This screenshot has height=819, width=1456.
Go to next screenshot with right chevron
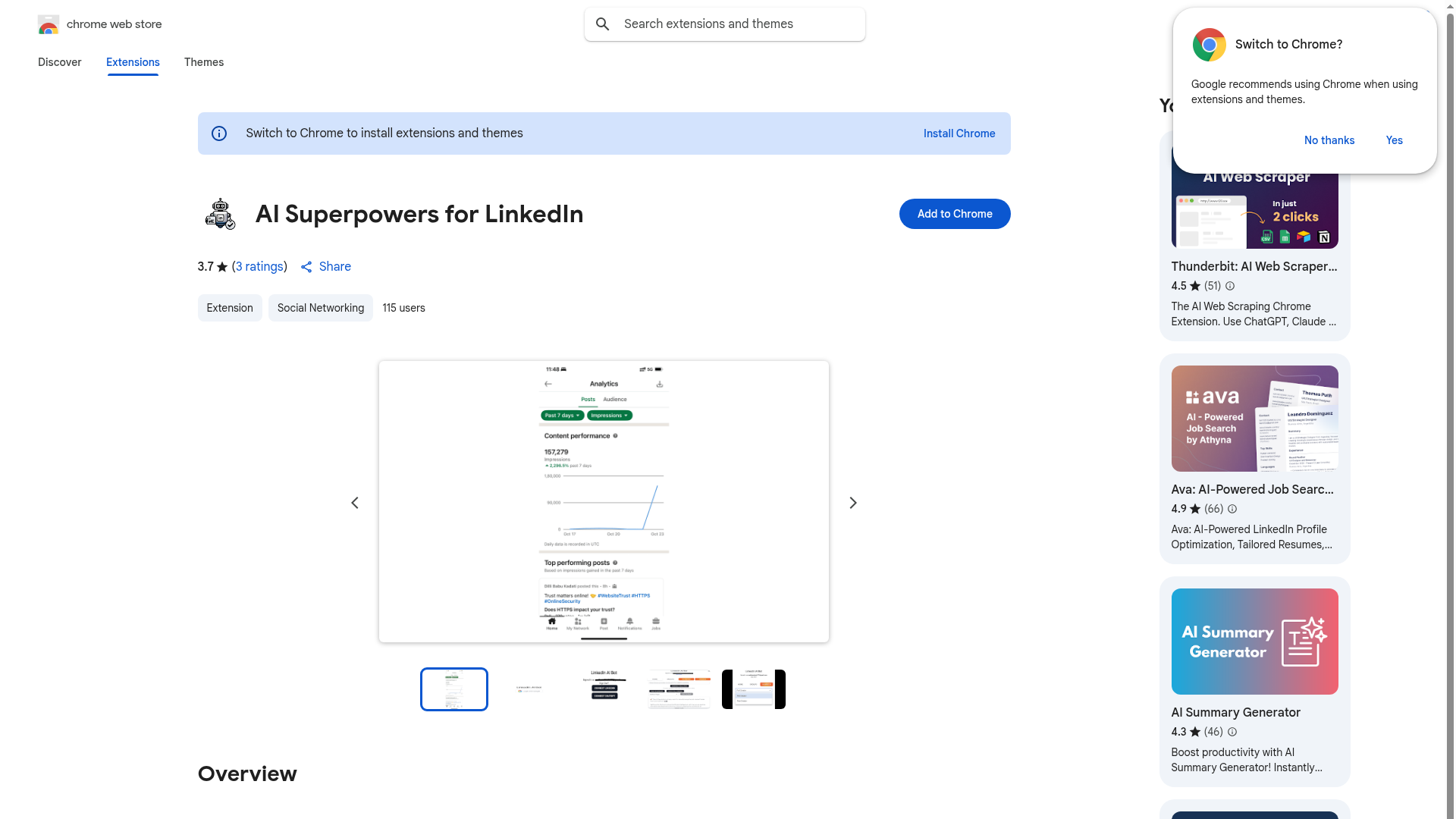[853, 503]
